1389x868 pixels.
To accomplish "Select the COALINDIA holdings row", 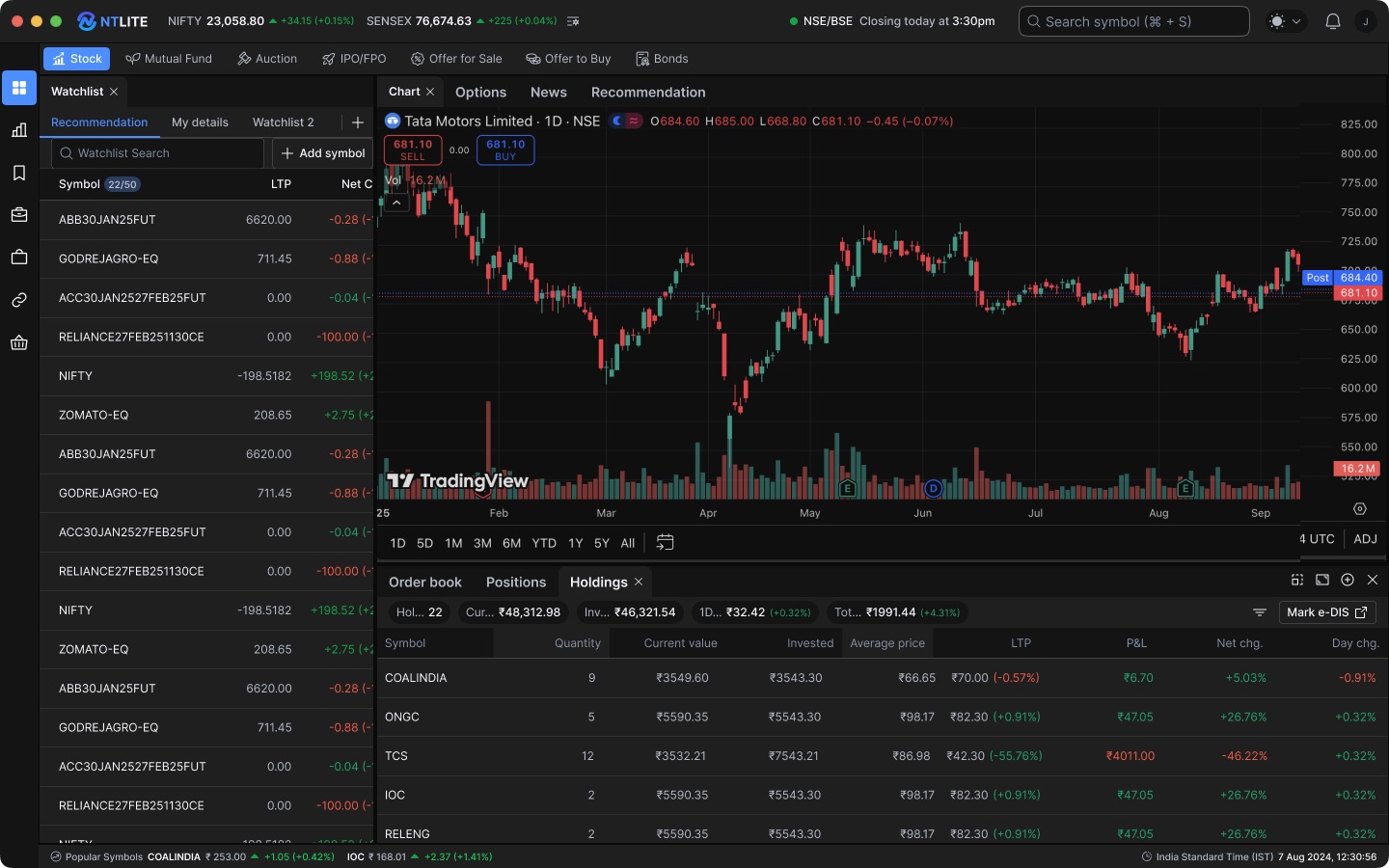I will pyautogui.click(x=883, y=678).
